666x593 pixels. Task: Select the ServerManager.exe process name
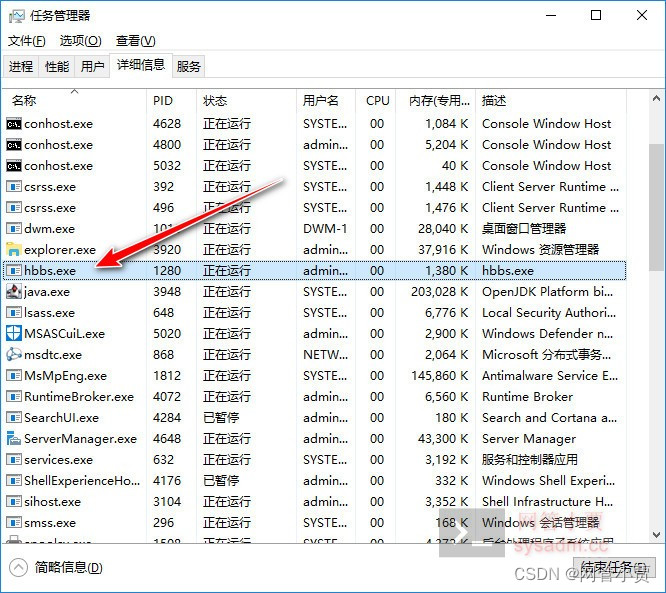(80, 439)
